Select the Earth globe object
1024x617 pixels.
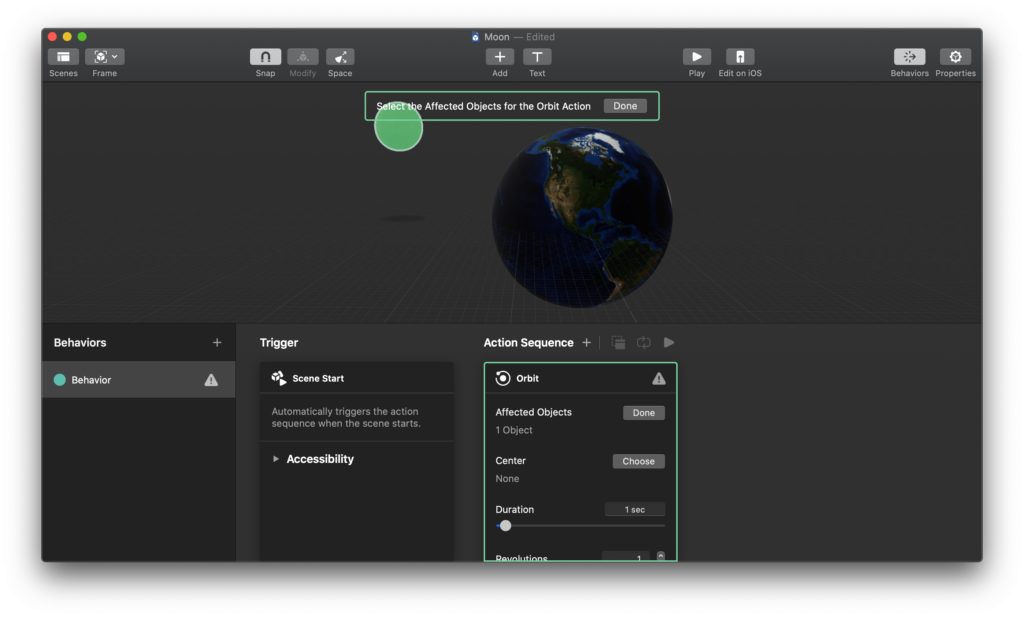pyautogui.click(x=582, y=217)
